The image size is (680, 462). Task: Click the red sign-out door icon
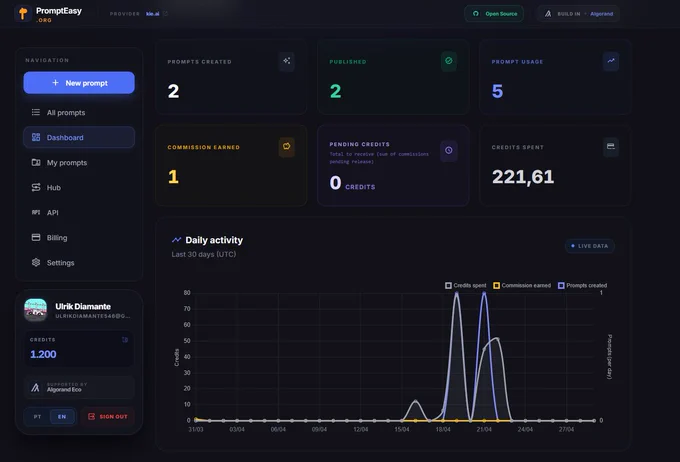click(x=92, y=416)
